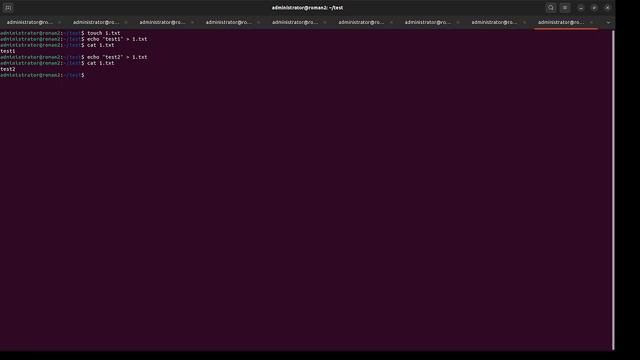Close the fourth terminal tab
Viewport: 640px width, 360px height.
[258, 22]
